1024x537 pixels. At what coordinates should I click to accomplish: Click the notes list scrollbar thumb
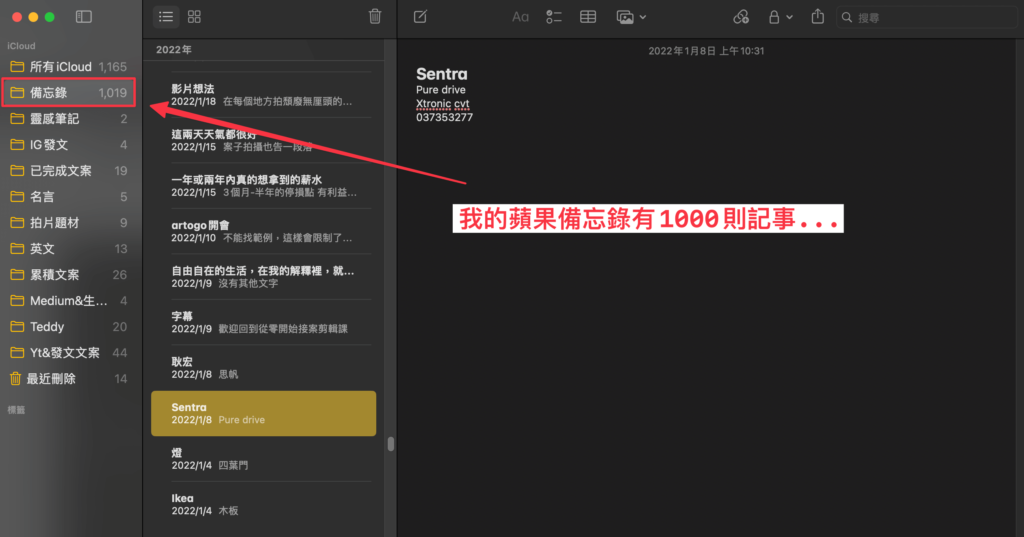(x=391, y=444)
